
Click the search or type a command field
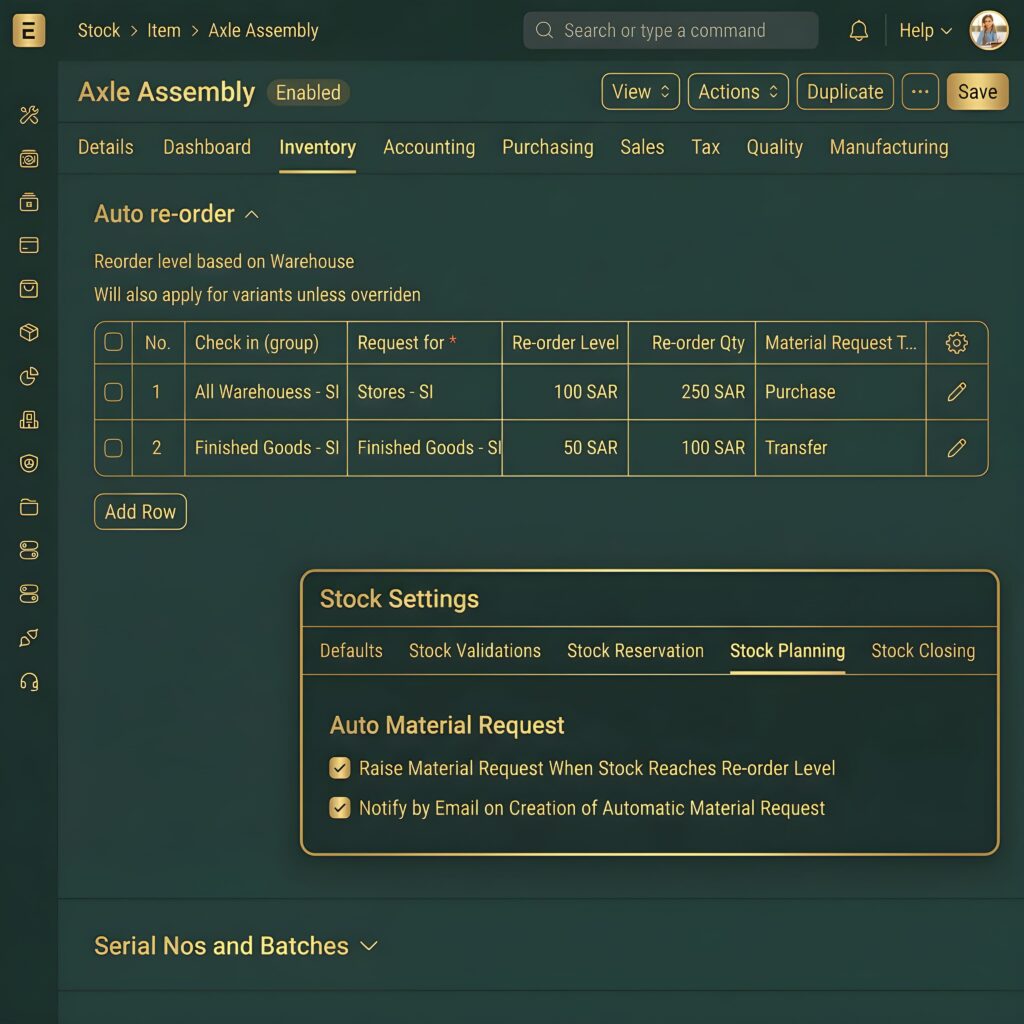(x=670, y=31)
